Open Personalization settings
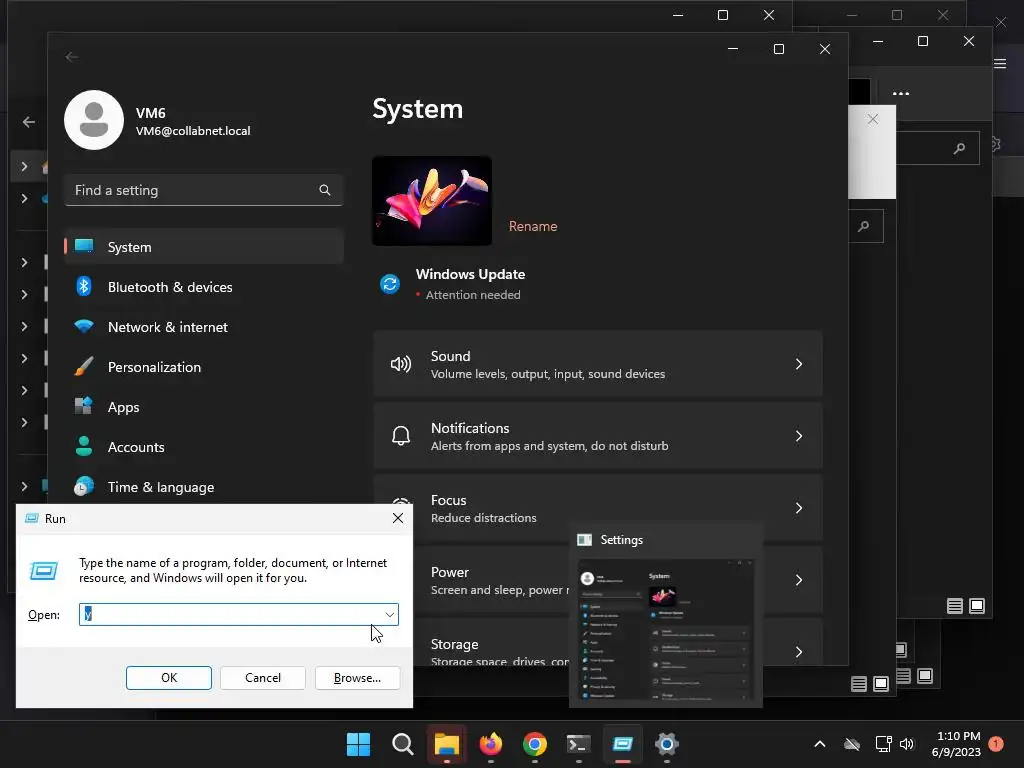Viewport: 1024px width, 768px height. click(204, 367)
